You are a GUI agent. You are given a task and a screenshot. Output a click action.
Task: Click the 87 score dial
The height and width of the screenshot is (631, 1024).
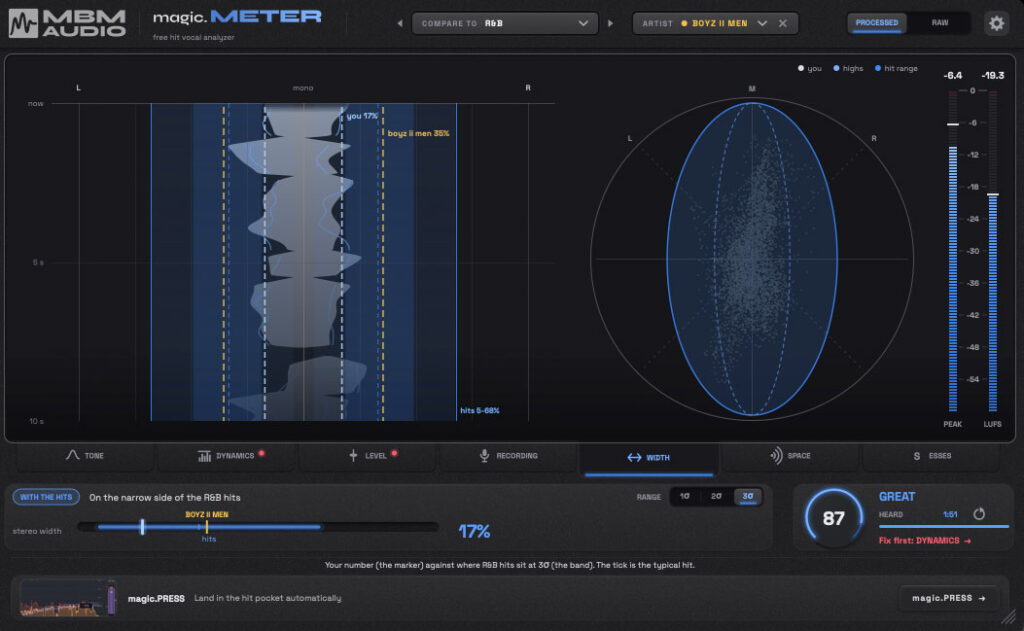click(833, 518)
